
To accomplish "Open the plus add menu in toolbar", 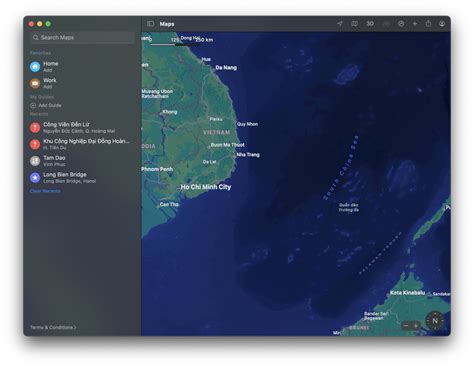I will click(415, 24).
